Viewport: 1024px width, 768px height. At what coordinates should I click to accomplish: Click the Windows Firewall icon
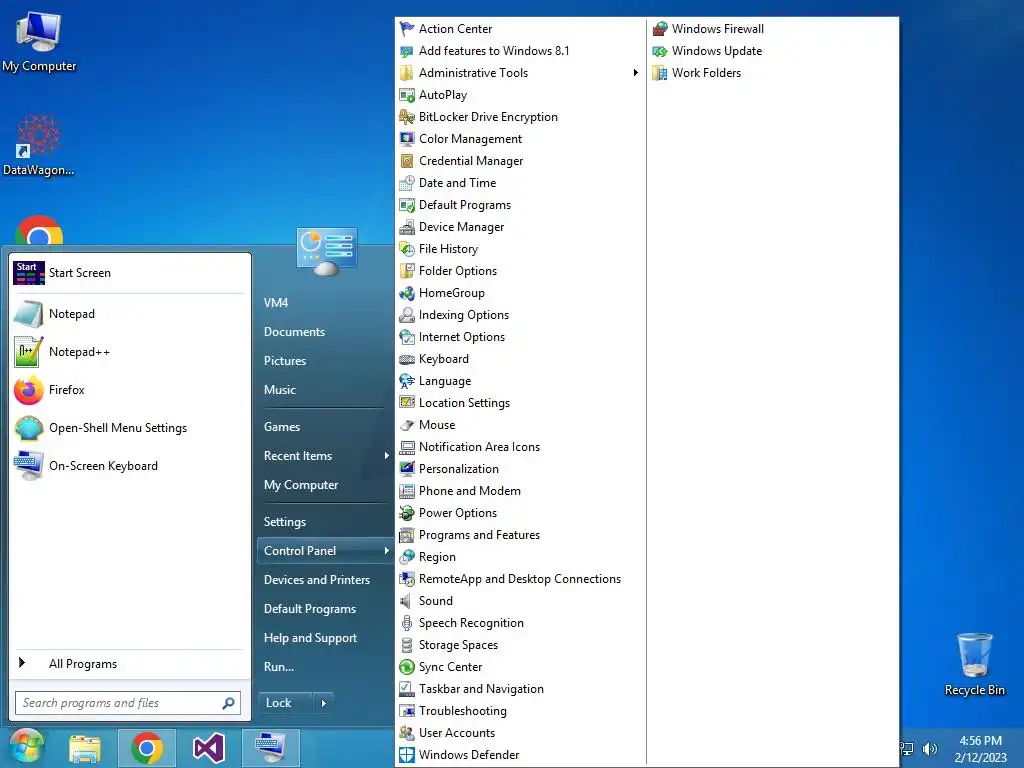tap(660, 29)
